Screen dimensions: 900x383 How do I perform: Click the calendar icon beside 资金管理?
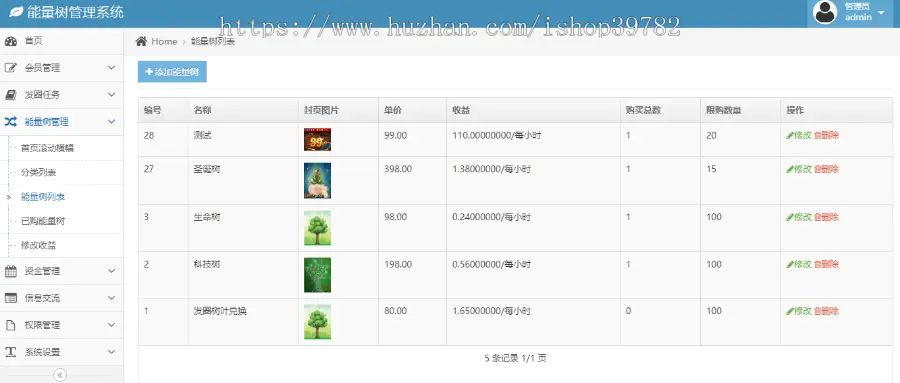[11, 271]
